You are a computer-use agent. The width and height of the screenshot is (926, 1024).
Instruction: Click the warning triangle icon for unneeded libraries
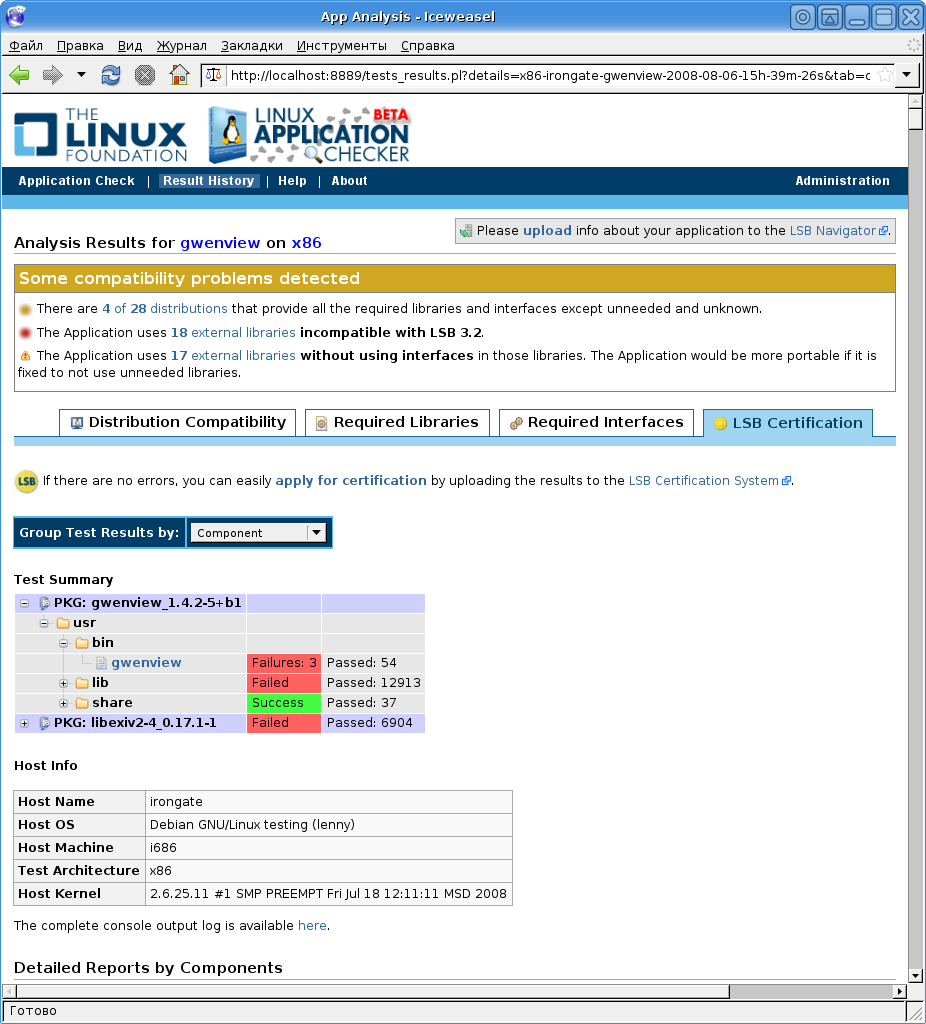25,356
